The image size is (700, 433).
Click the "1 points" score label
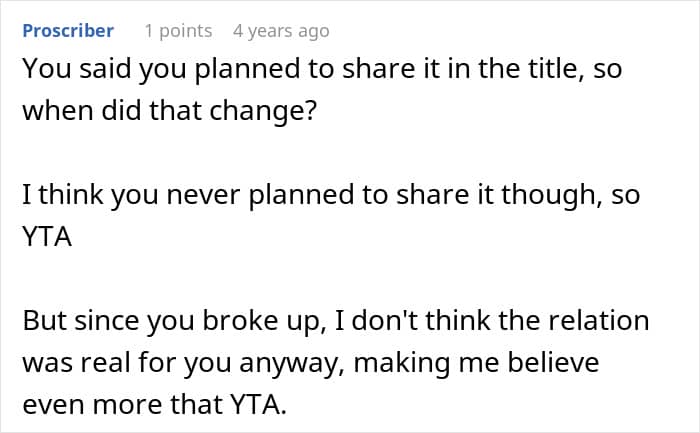coord(178,31)
